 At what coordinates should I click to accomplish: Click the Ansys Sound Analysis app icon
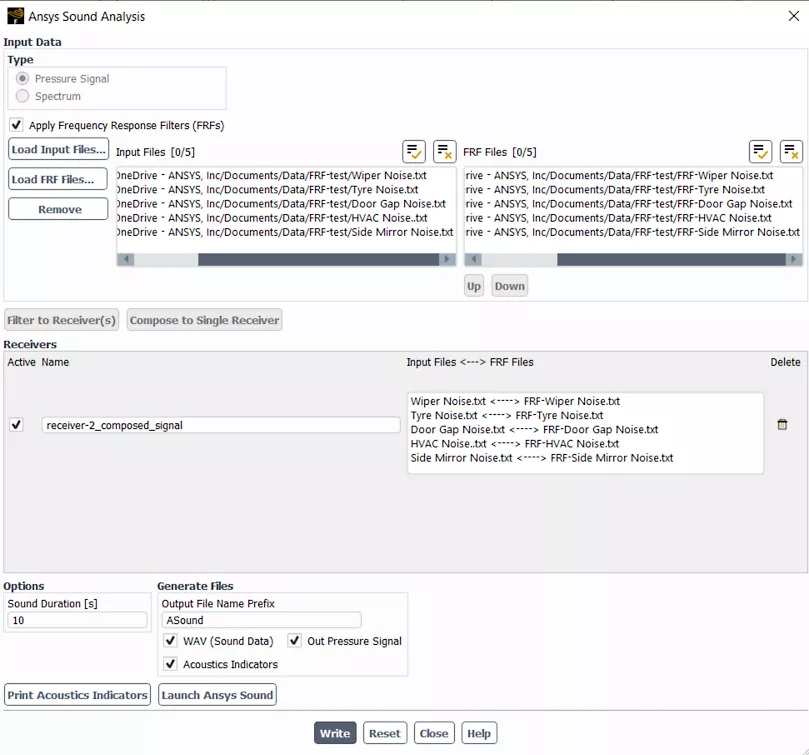point(15,16)
